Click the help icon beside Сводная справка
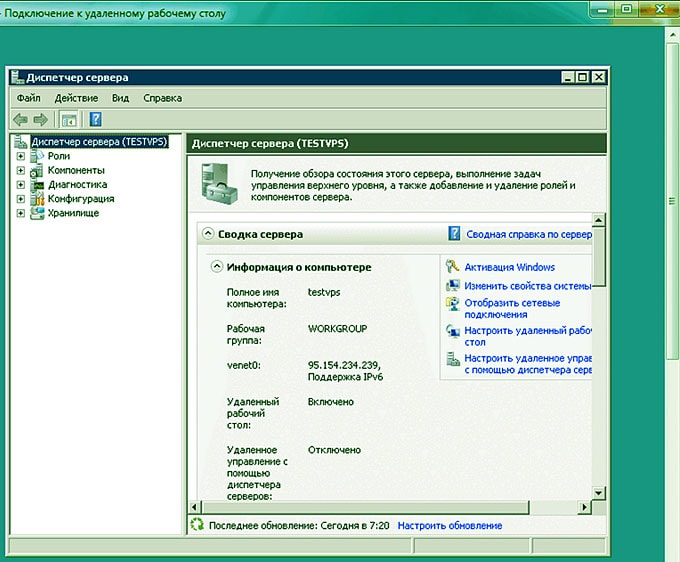 click(454, 234)
